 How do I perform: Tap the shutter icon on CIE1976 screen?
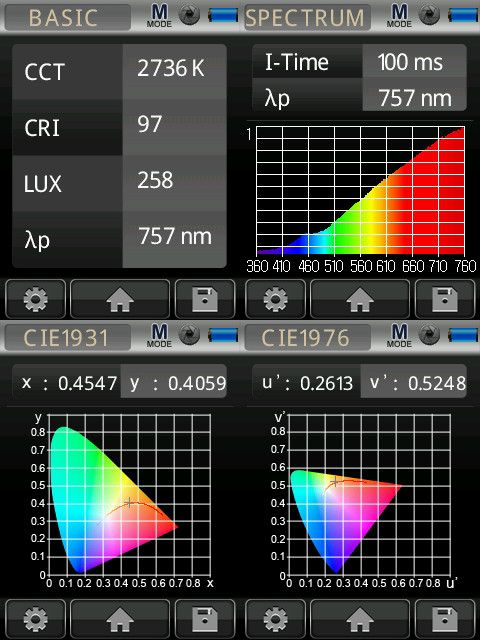click(x=430, y=335)
